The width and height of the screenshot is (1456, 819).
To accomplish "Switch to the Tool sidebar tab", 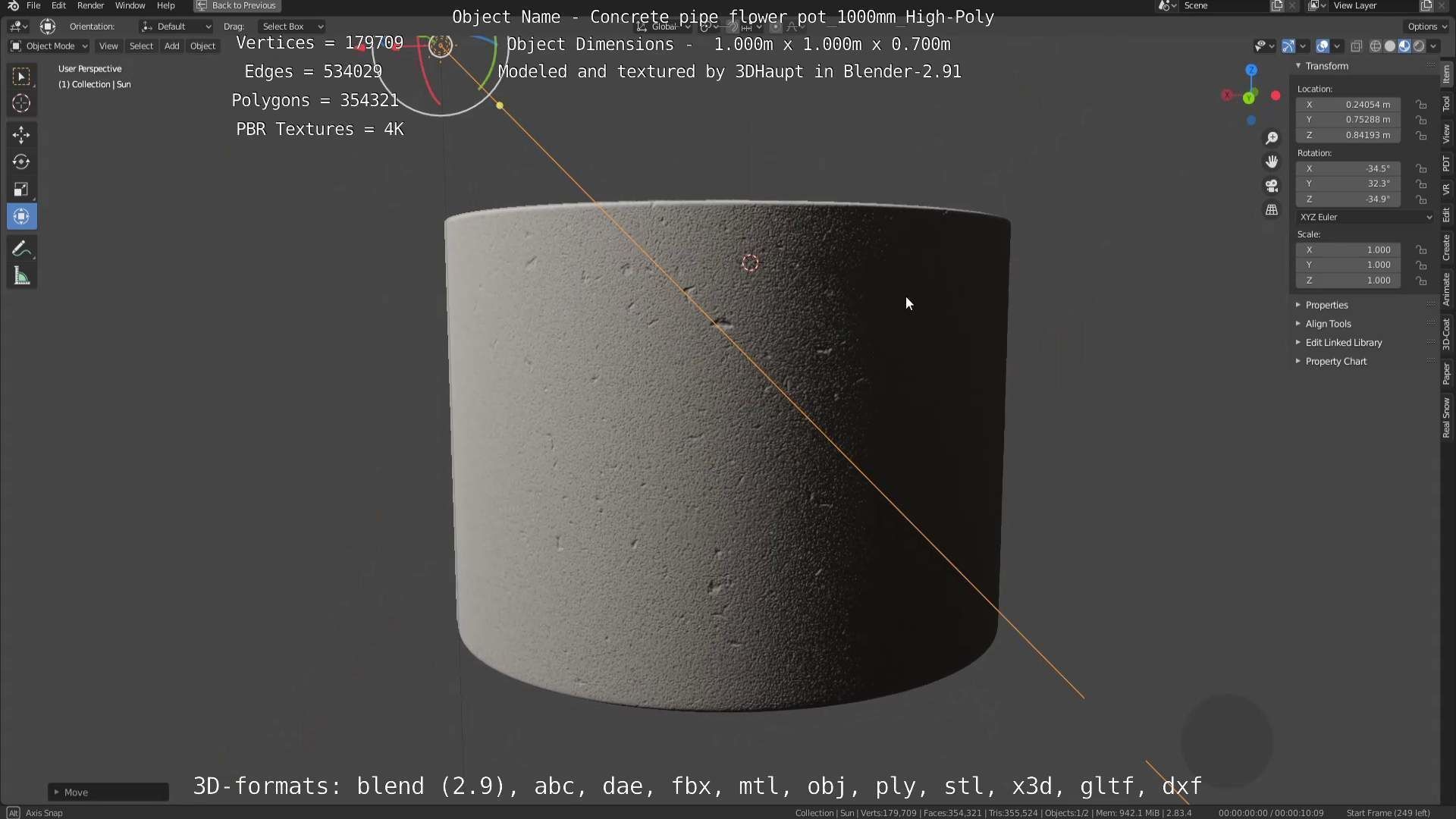I will pyautogui.click(x=1447, y=104).
